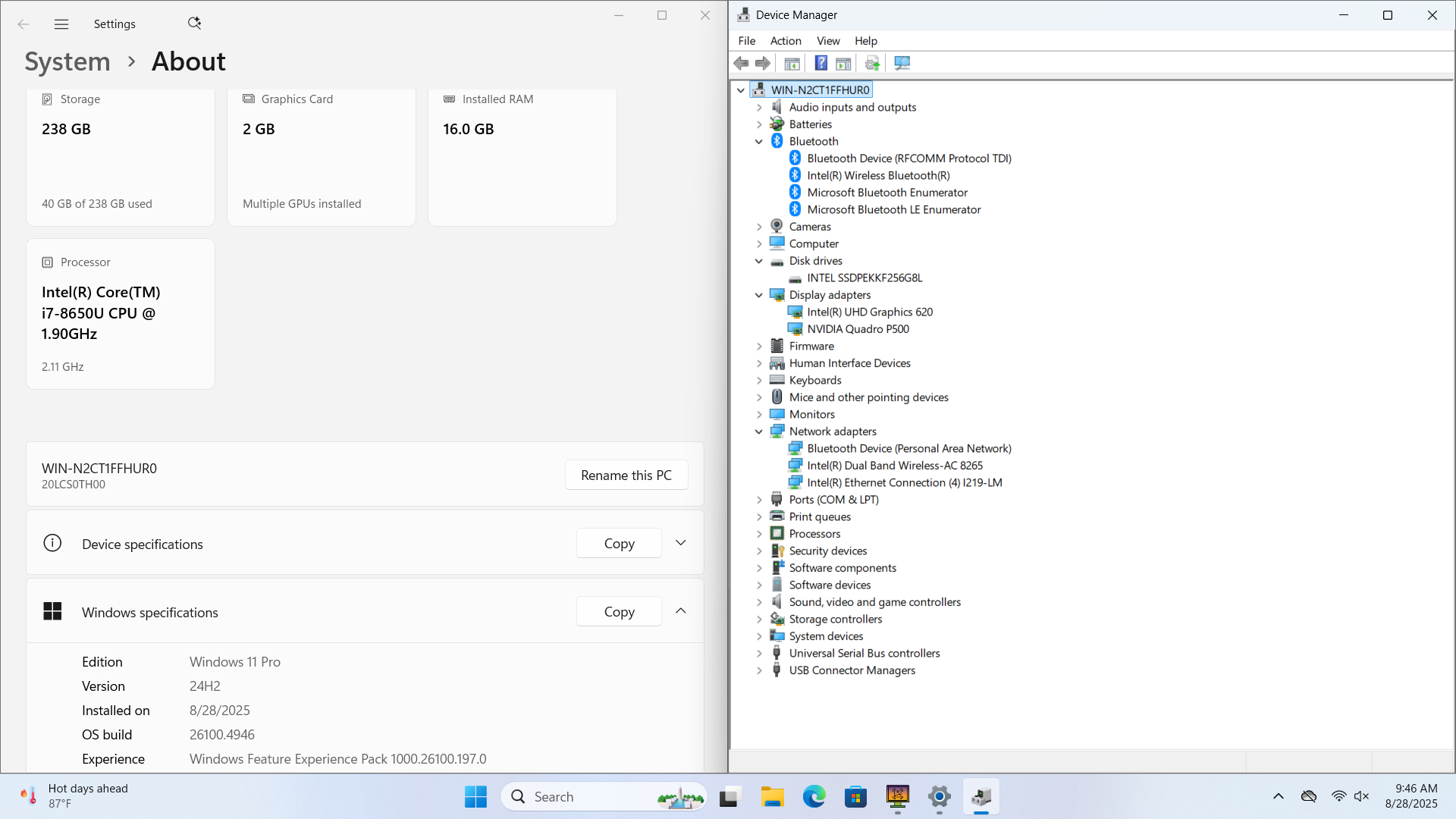
Task: Open the Storage 238 GB card
Action: coord(121,157)
